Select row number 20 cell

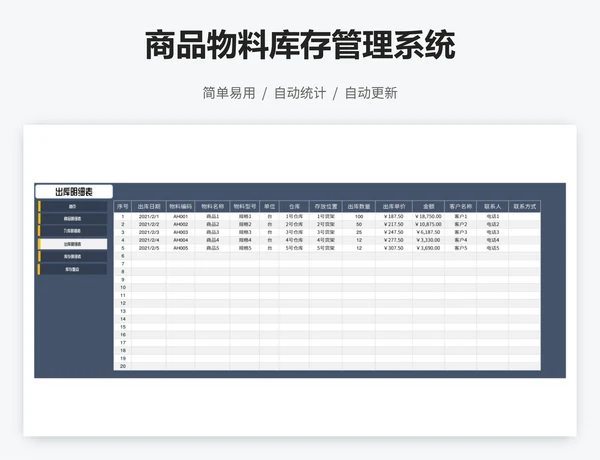click(123, 366)
